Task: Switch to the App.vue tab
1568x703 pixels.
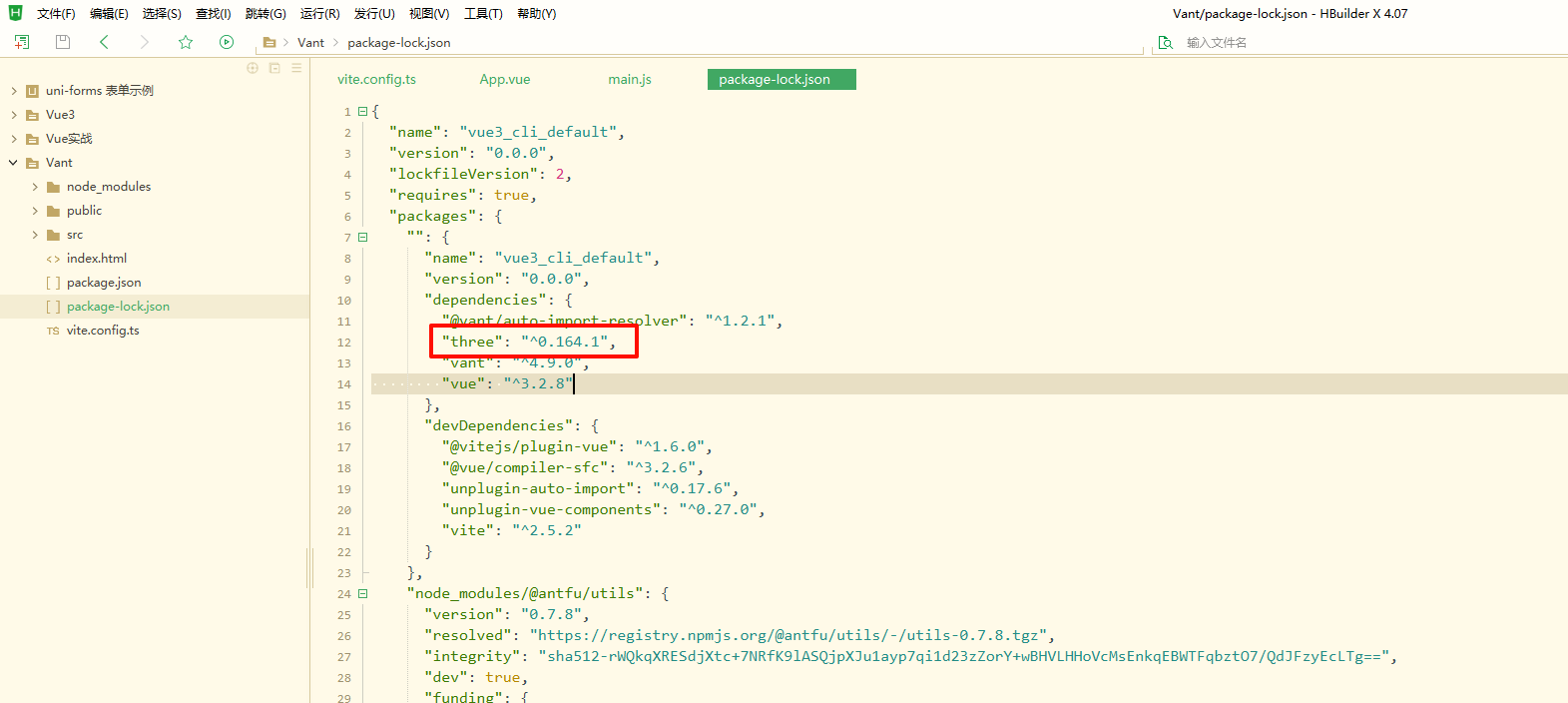Action: coord(505,80)
